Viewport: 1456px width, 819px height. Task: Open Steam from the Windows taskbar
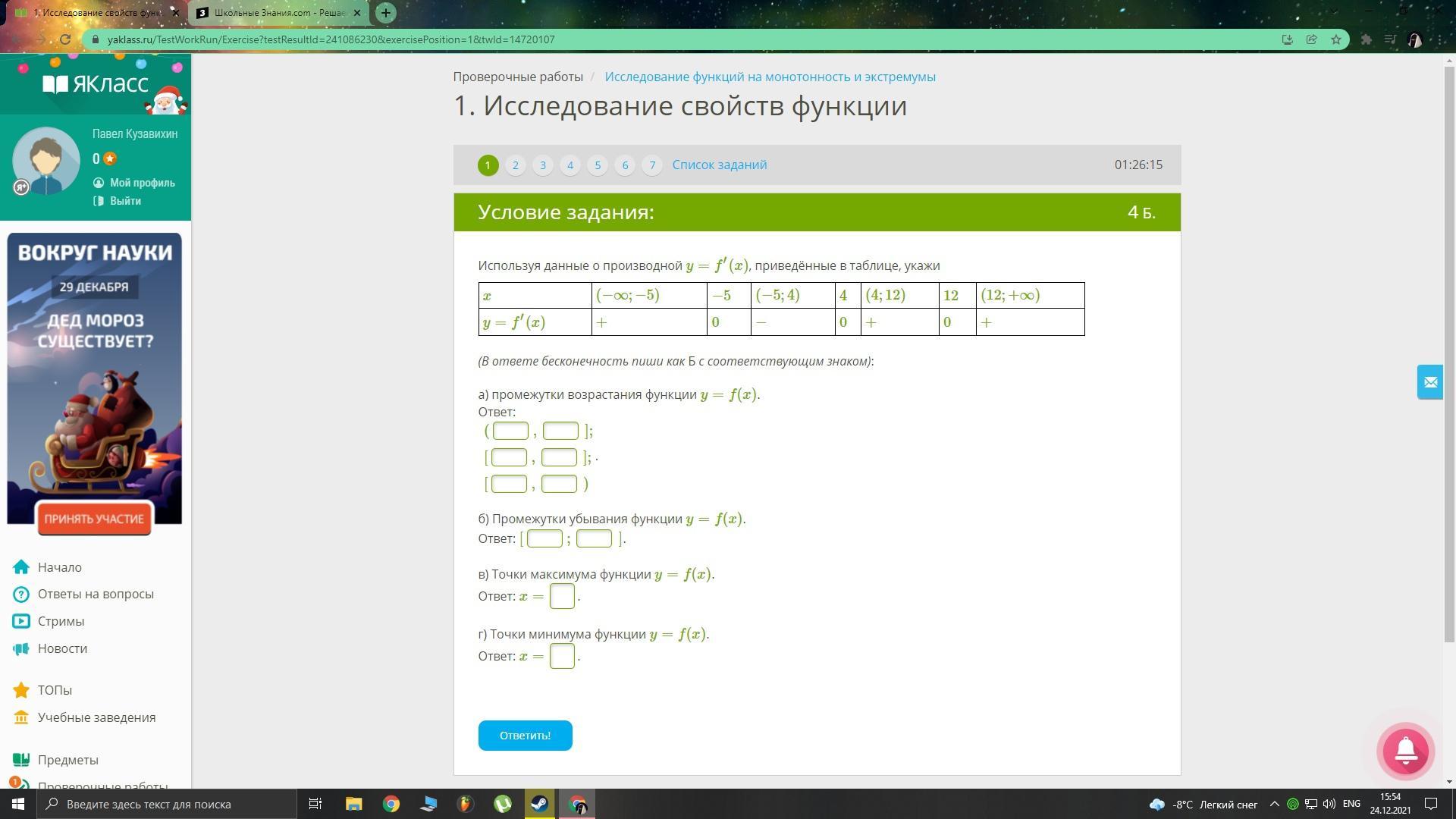[x=540, y=804]
